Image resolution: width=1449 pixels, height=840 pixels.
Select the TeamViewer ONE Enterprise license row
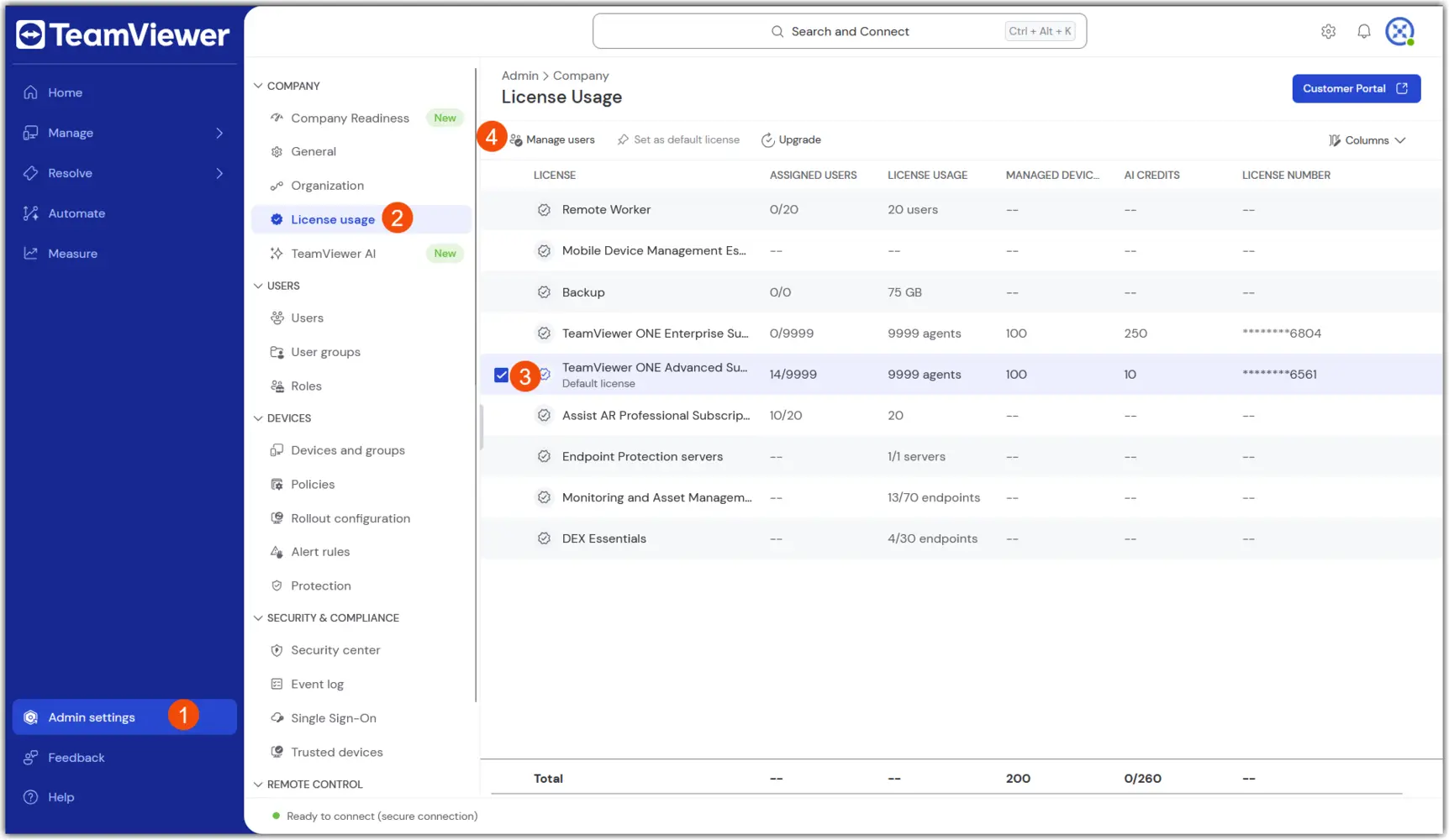(962, 333)
